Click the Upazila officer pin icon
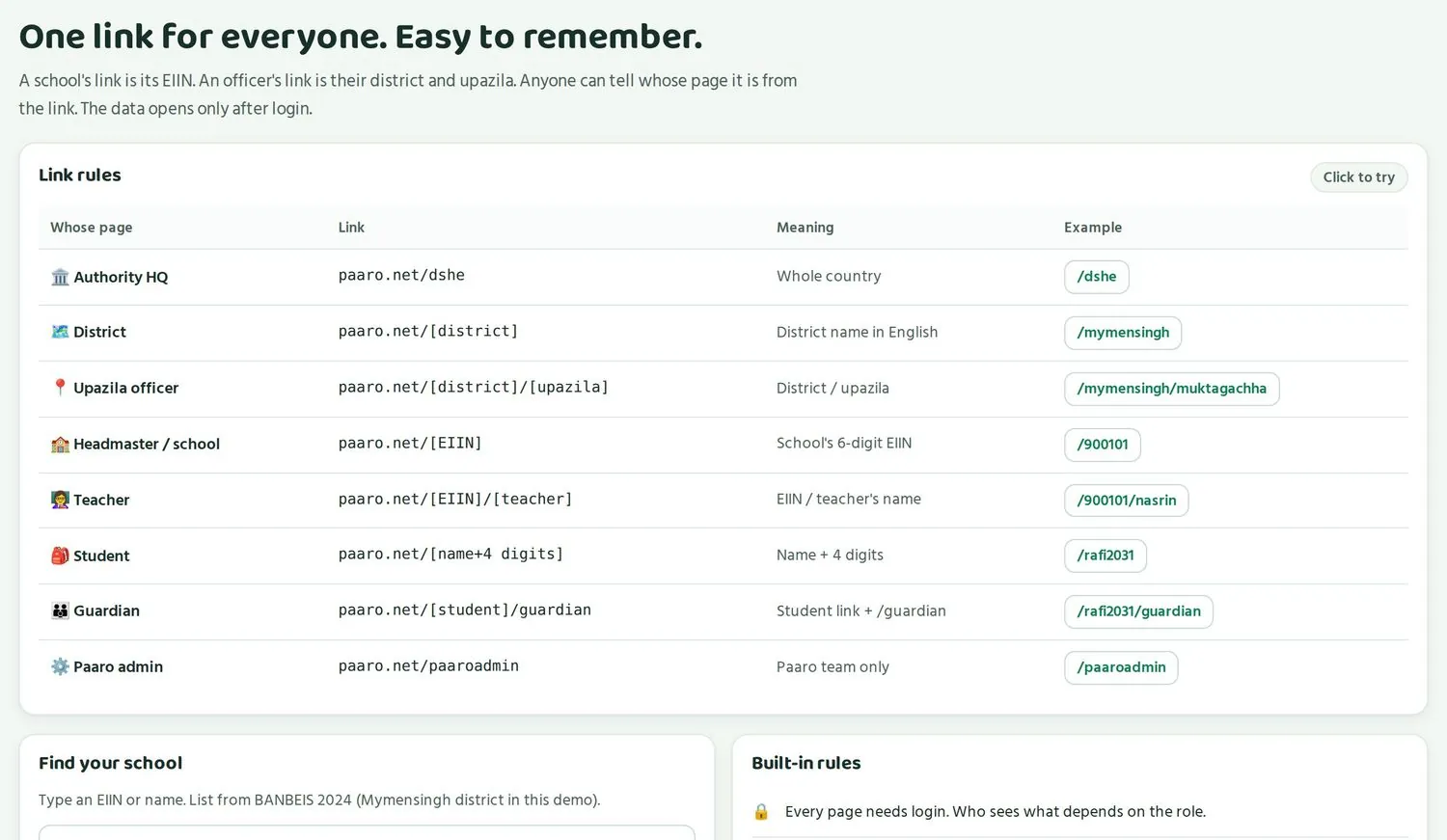This screenshot has height=840, width=1447. (x=60, y=388)
